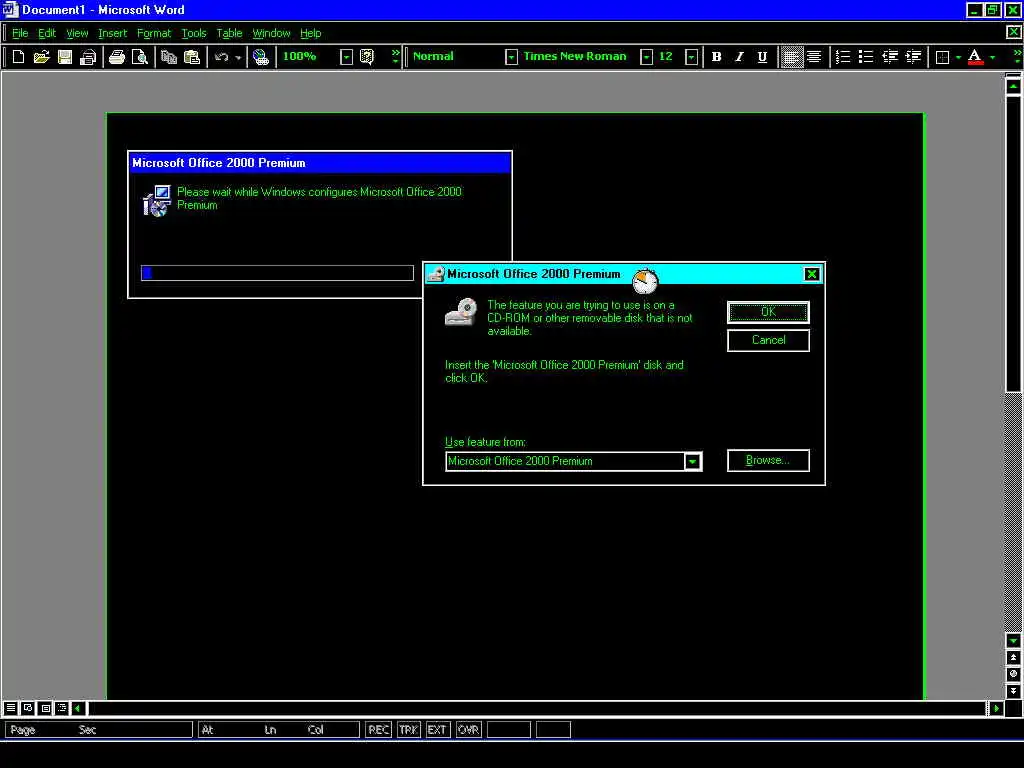Apply bold formatting
The height and width of the screenshot is (768, 1024).
click(x=716, y=57)
